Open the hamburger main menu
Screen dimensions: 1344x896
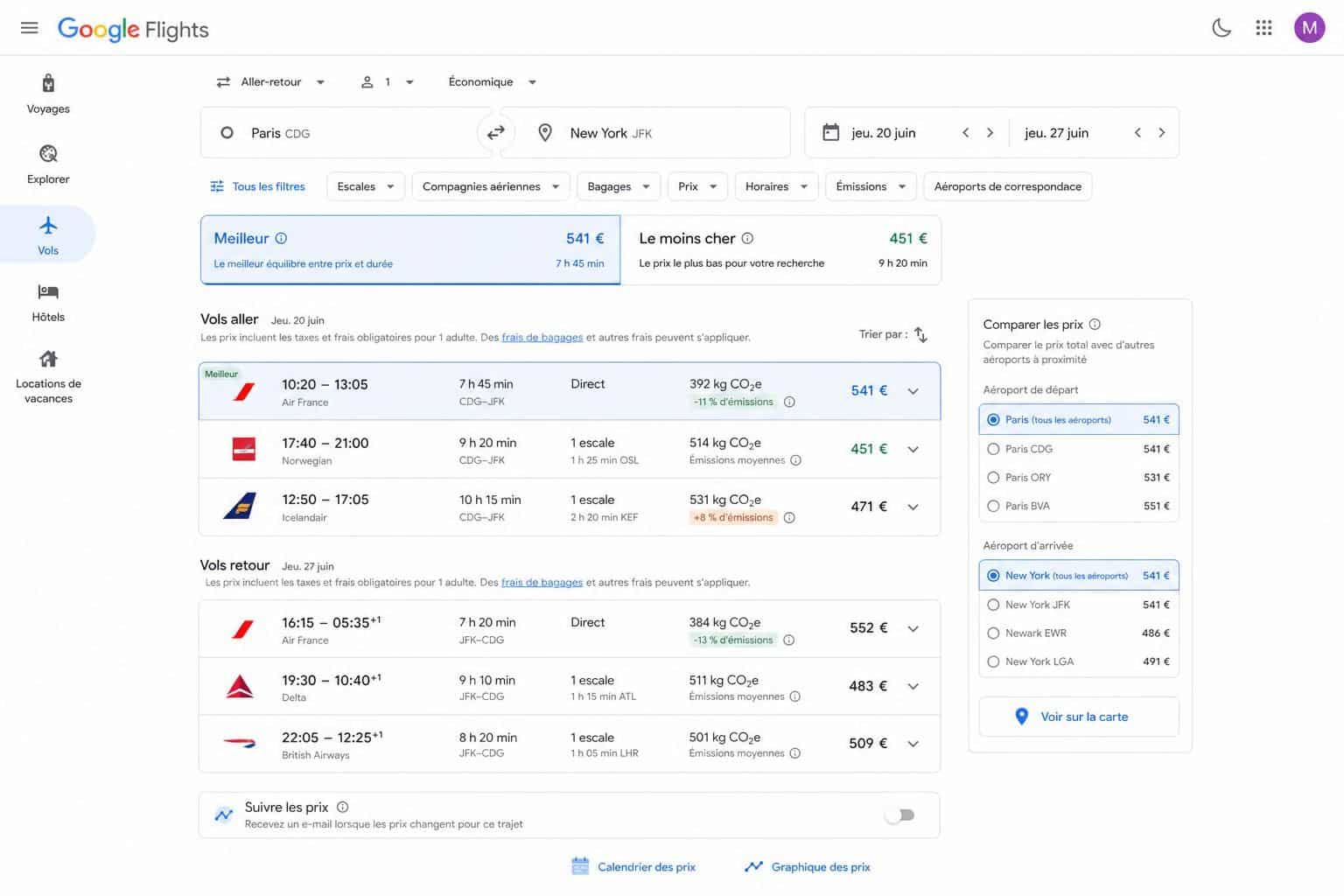[x=29, y=28]
